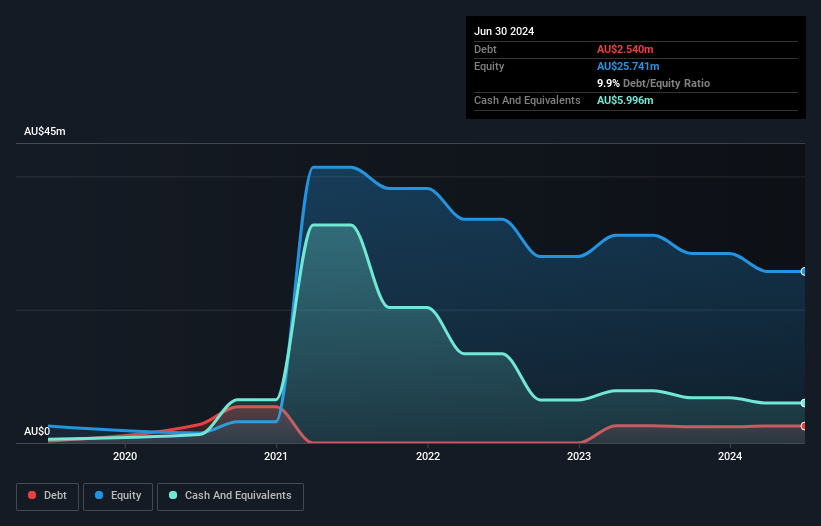Click the teal Cash legend dot

[173, 495]
